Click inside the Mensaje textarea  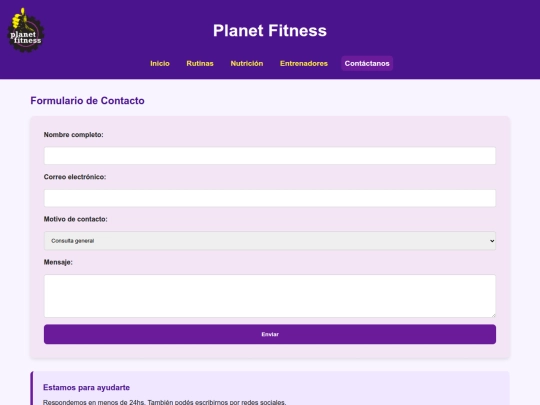(270, 296)
